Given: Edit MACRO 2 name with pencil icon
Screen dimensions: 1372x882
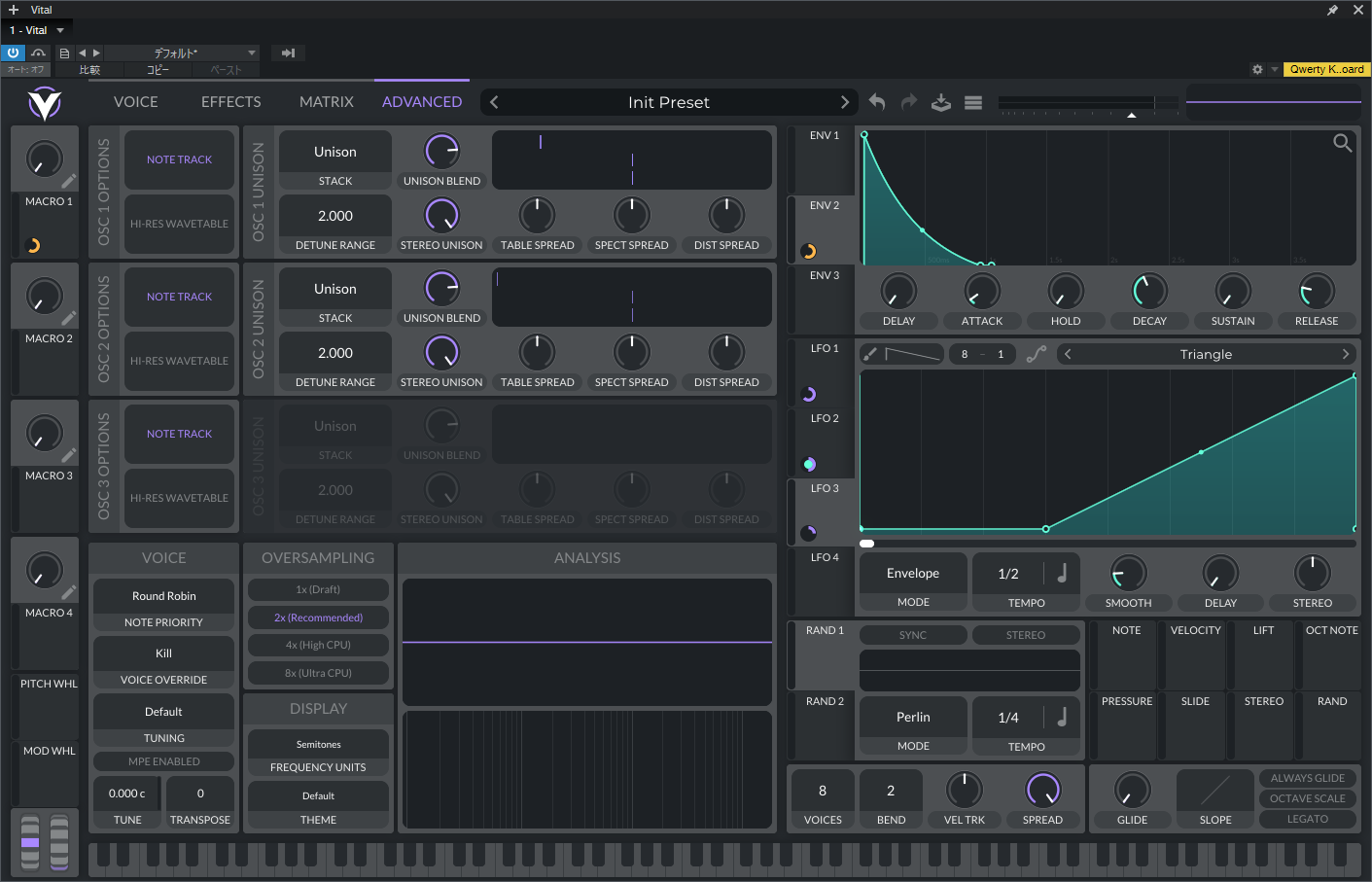Looking at the screenshot, I should [x=69, y=318].
